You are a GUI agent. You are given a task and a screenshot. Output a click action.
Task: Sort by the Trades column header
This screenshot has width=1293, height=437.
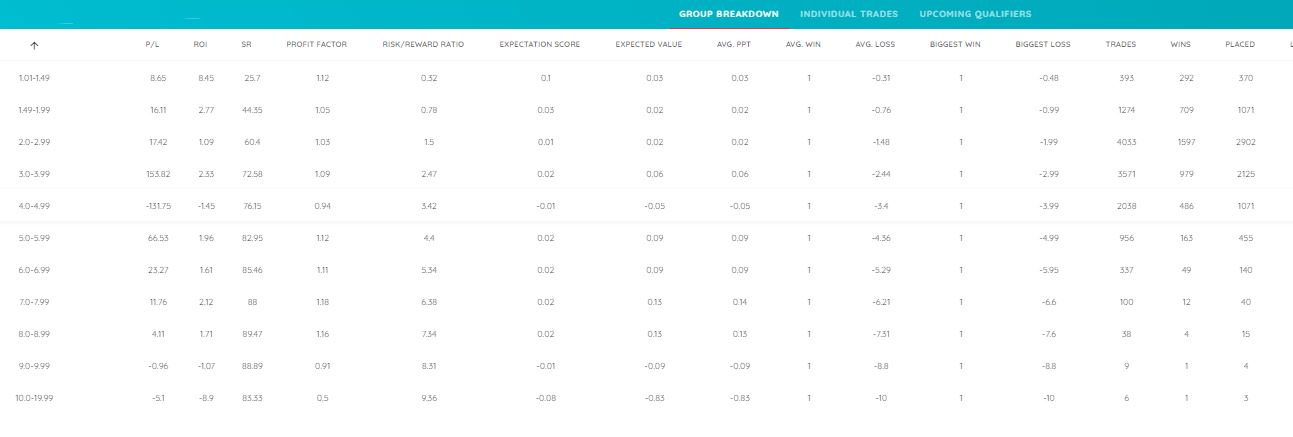1120,45
